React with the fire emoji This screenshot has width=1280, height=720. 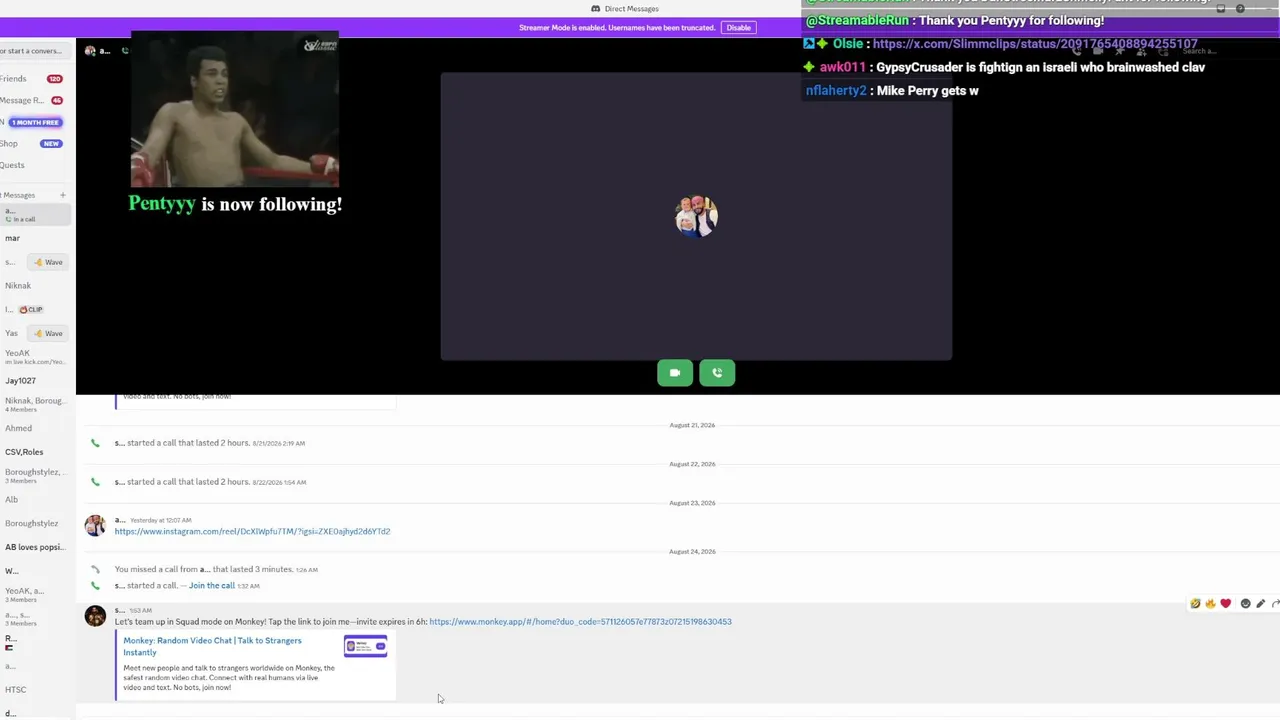click(1210, 604)
